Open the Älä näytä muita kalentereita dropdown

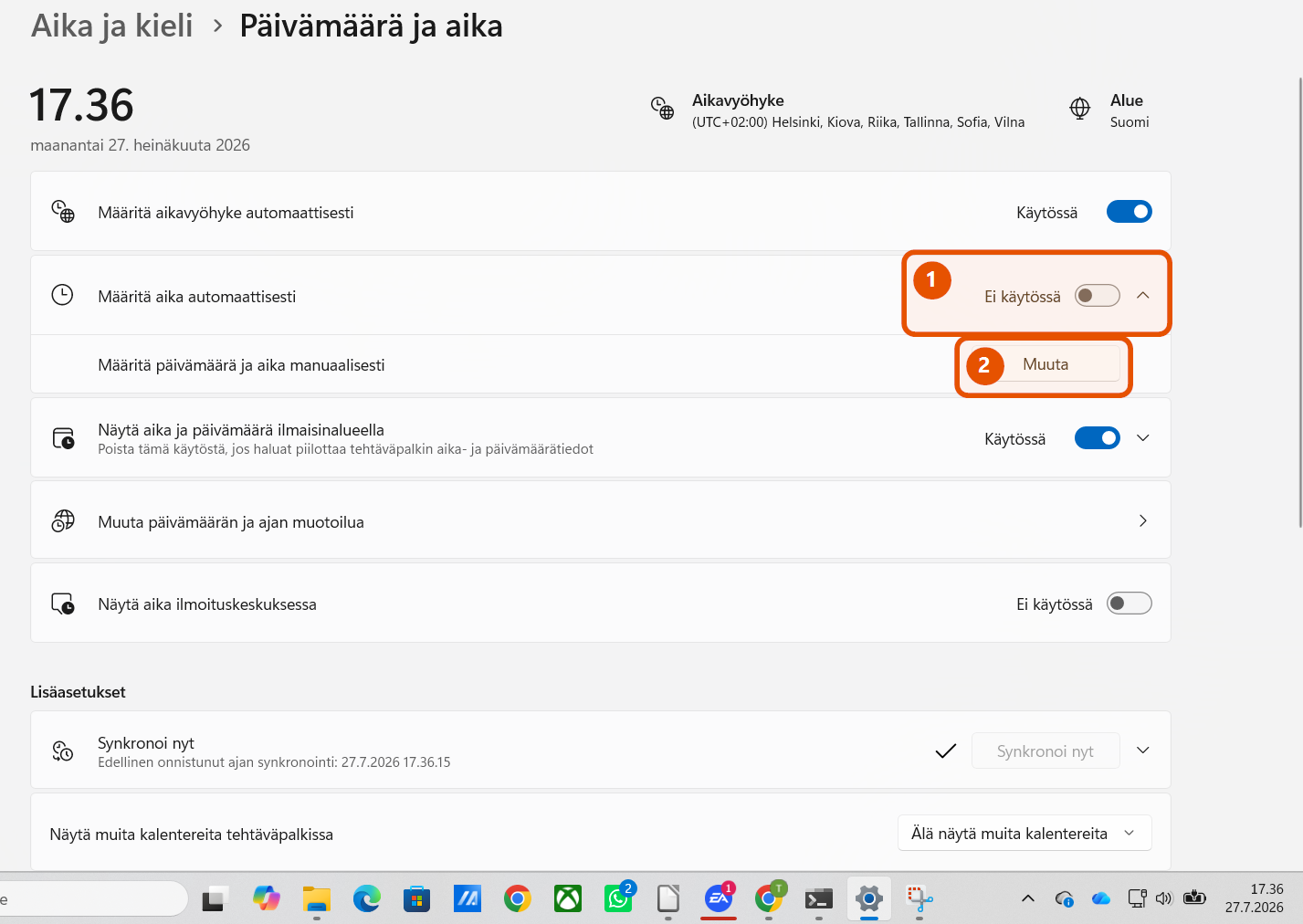1025,834
